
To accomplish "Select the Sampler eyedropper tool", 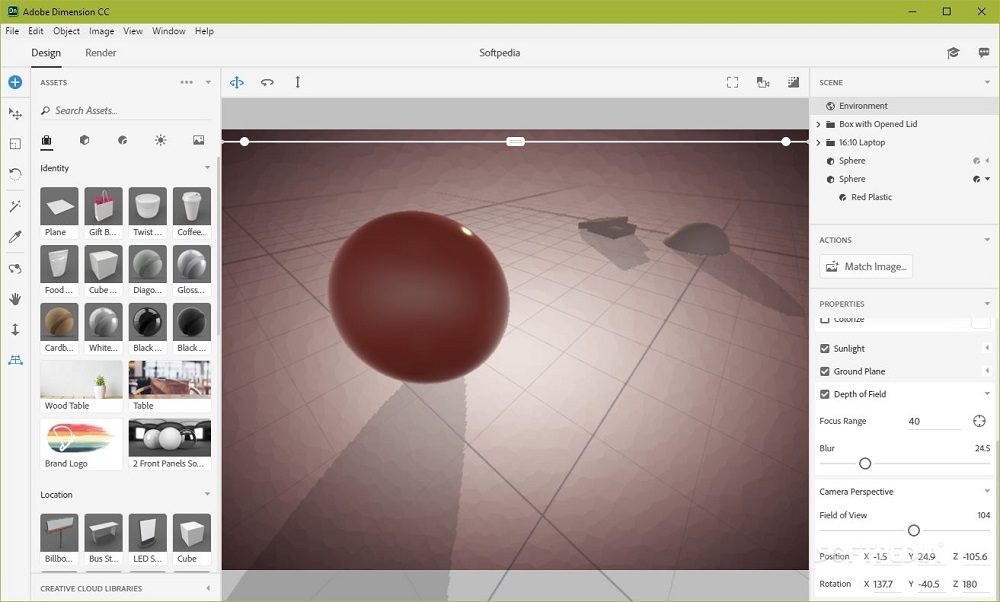I will [x=14, y=237].
